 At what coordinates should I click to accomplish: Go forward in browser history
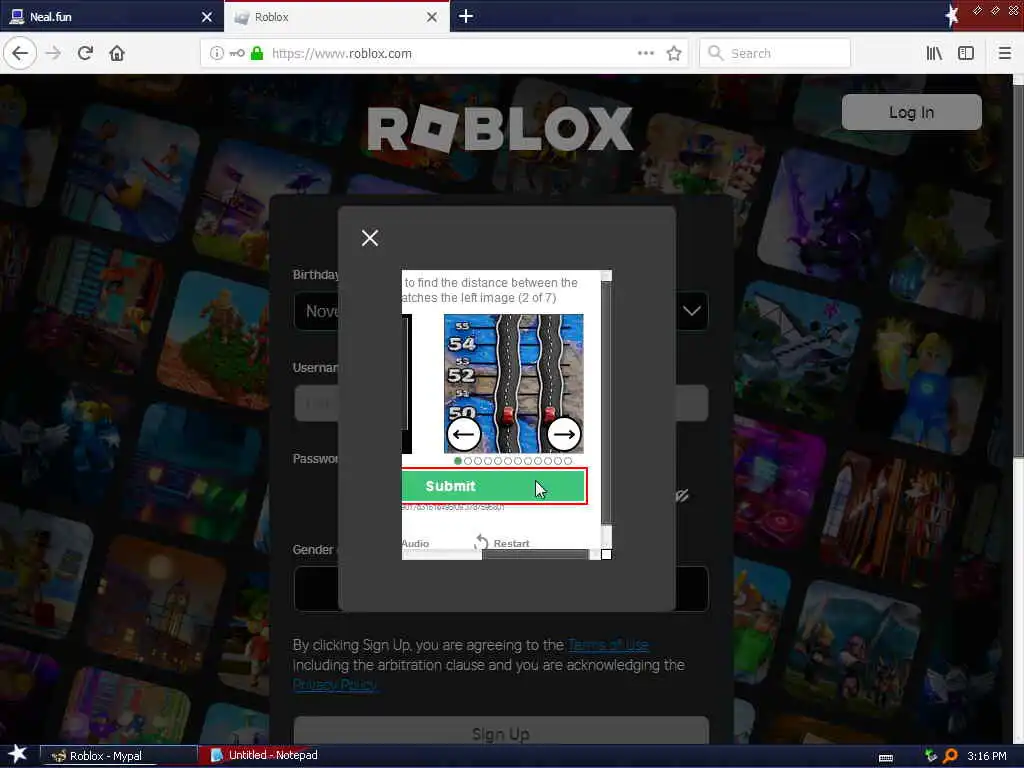click(x=54, y=53)
